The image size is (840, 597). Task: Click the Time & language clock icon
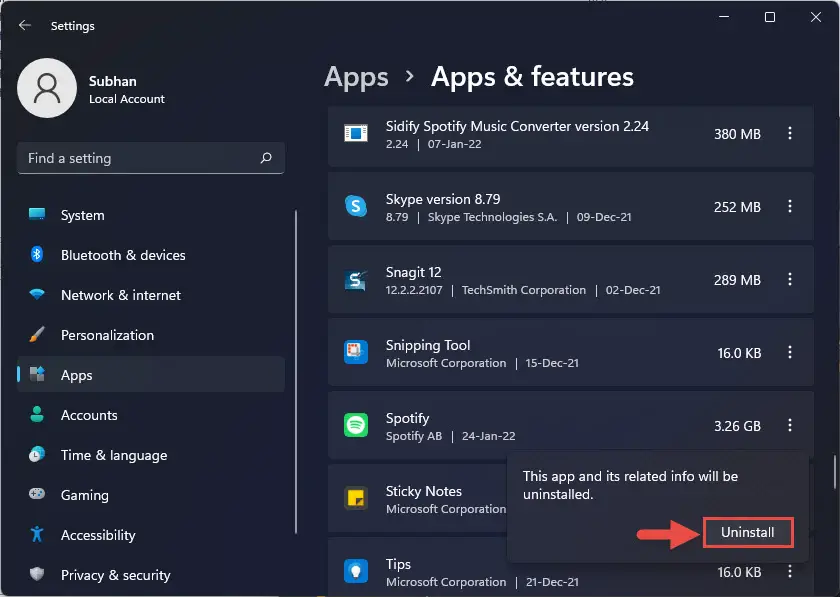[37, 454]
